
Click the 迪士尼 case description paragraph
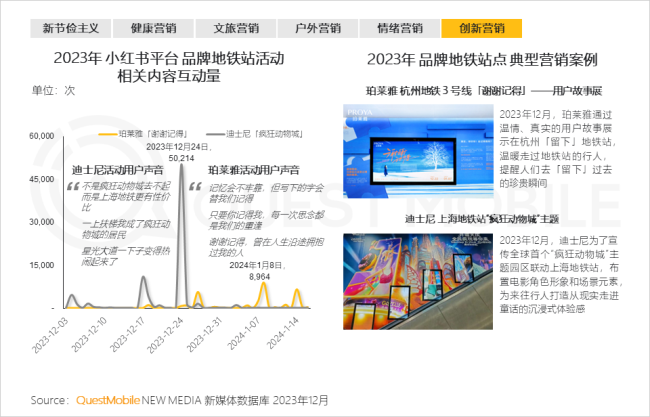560,275
